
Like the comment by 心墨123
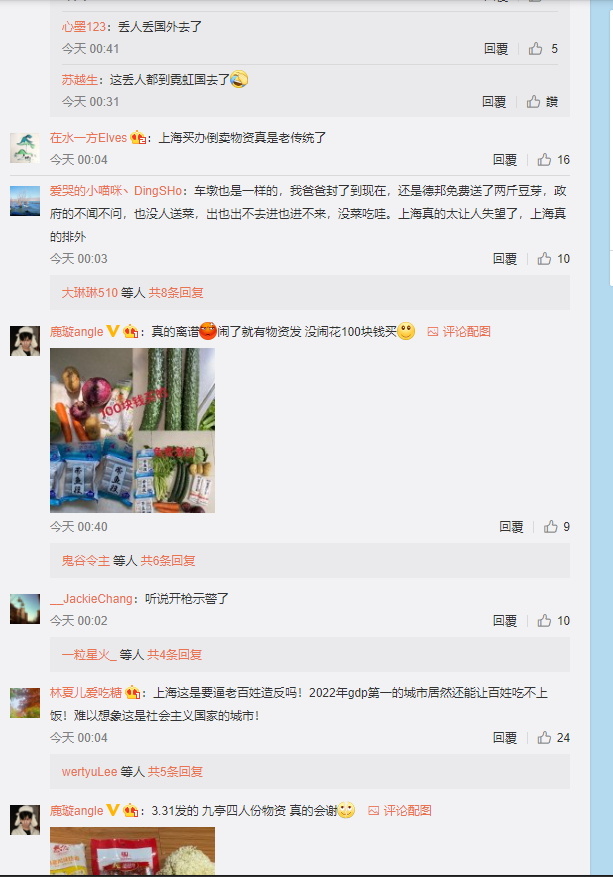pyautogui.click(x=535, y=49)
